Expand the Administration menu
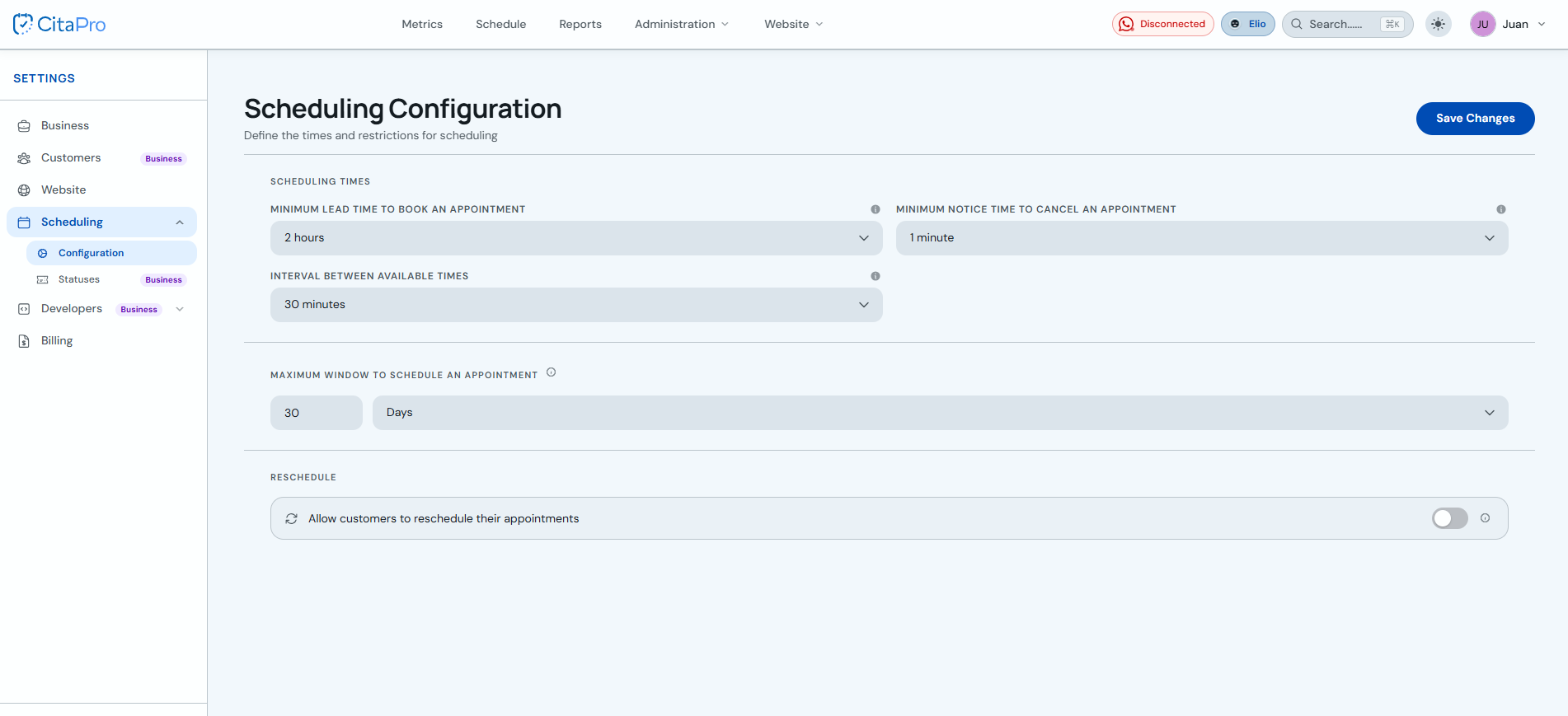This screenshot has height=716, width=1568. point(682,24)
